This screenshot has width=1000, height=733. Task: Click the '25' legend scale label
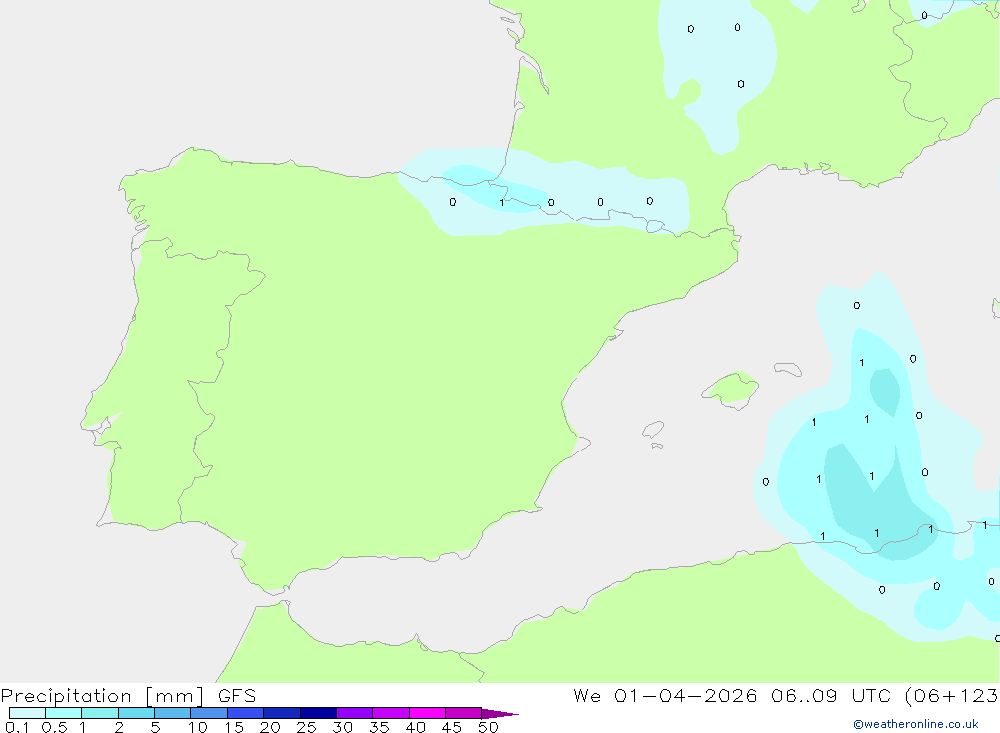point(306,727)
